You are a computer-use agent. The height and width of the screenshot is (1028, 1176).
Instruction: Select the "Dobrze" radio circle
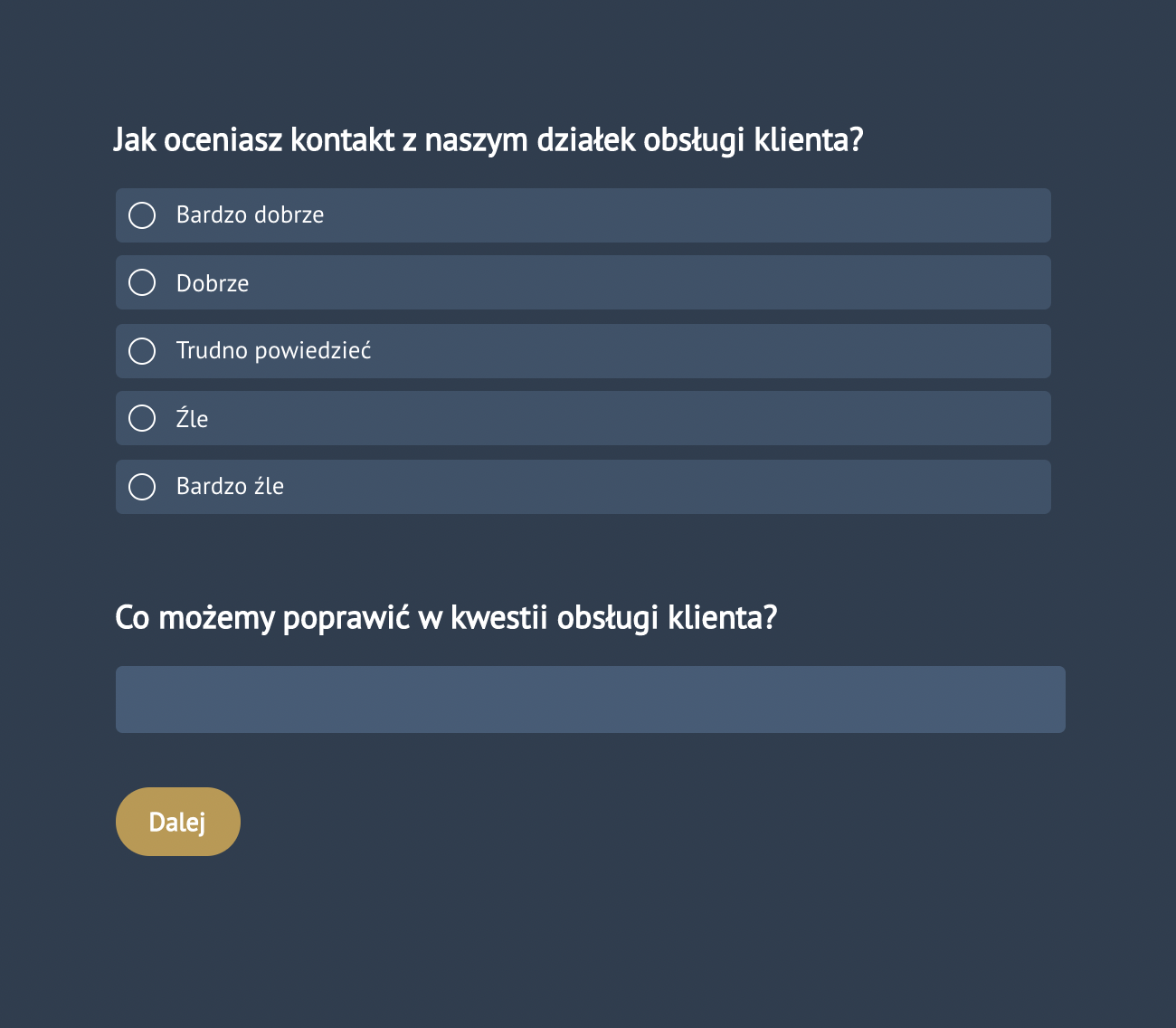coord(142,282)
